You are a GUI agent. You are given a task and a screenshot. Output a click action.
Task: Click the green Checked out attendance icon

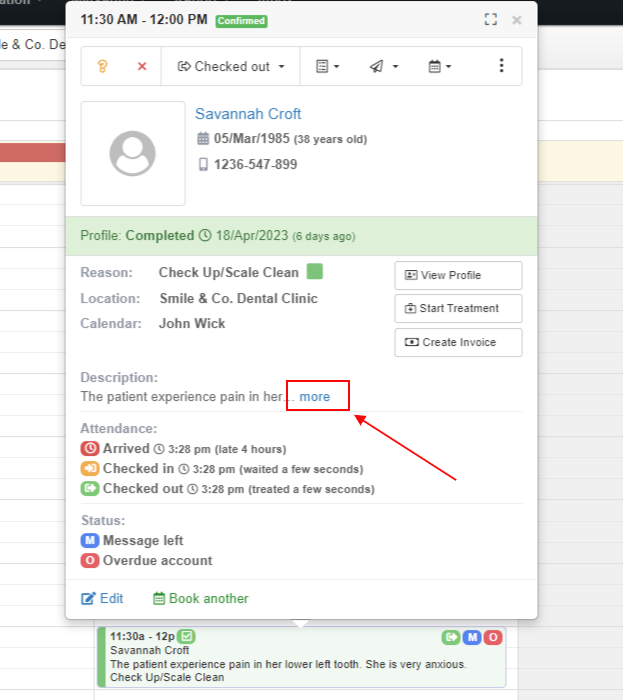90,488
